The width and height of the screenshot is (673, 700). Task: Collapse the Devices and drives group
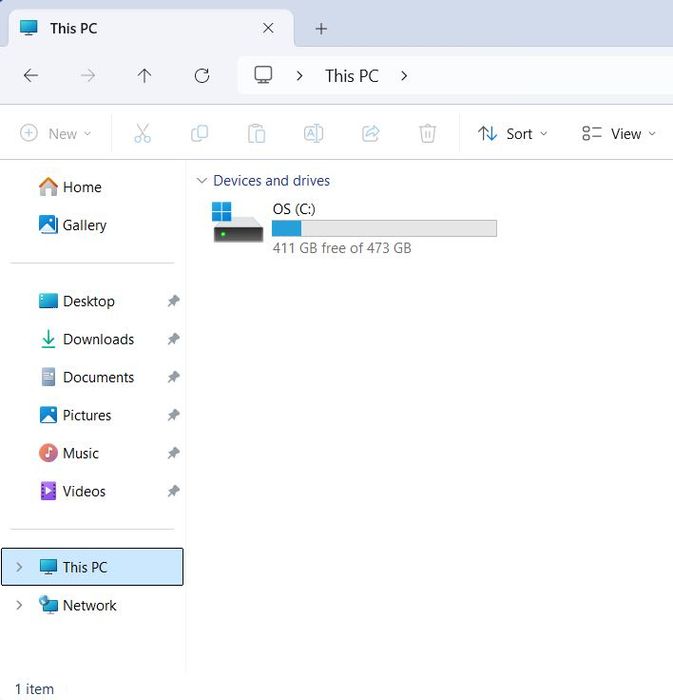point(202,180)
